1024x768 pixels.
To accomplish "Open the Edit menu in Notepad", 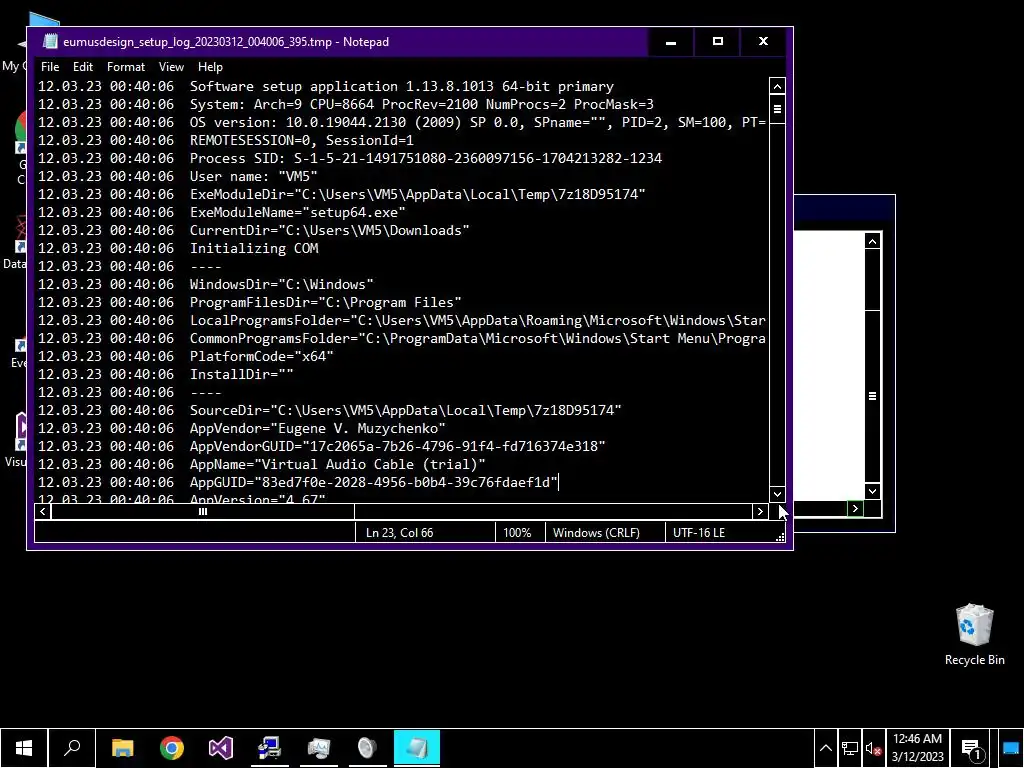I will click(x=83, y=67).
